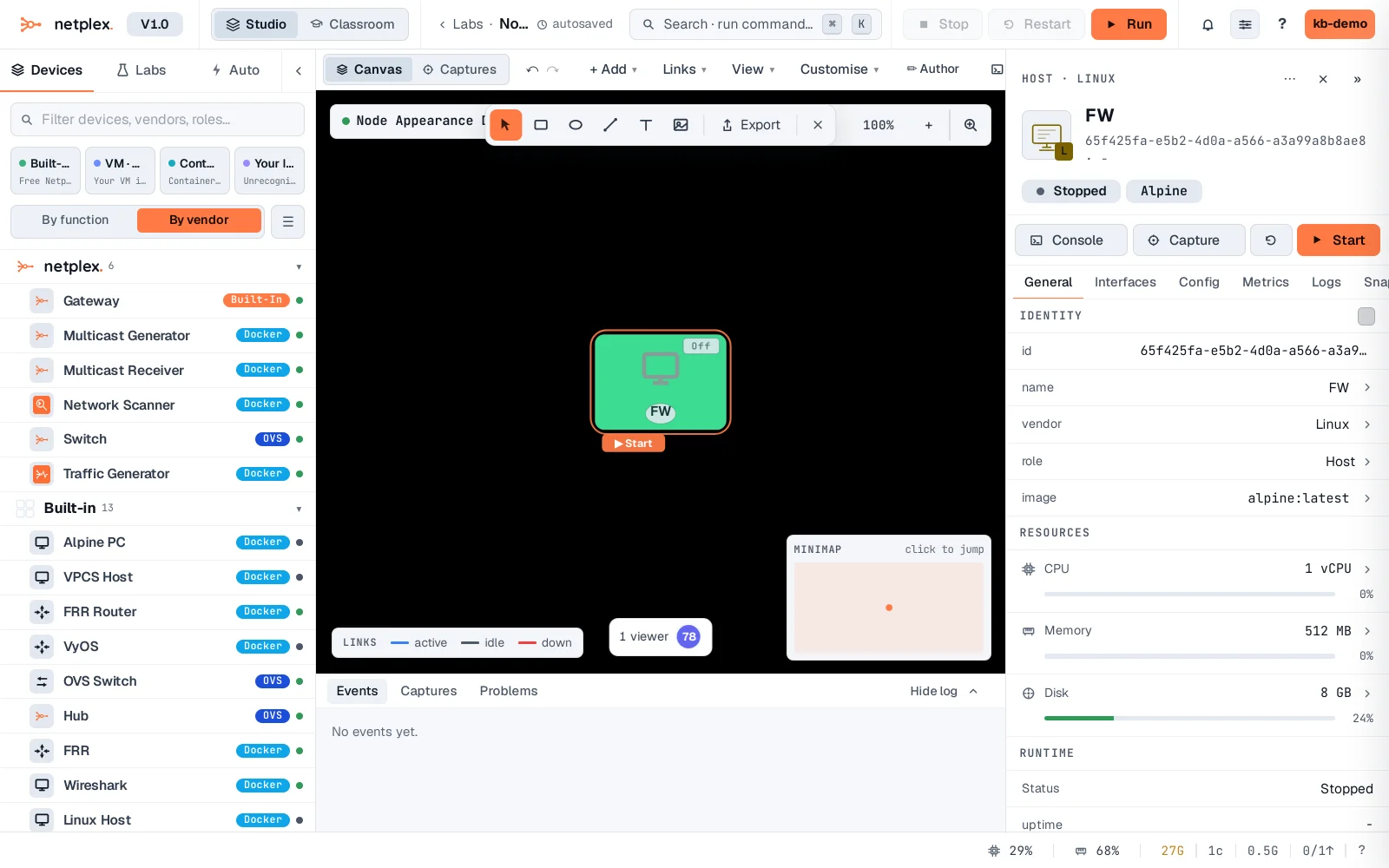Select the insert image tool
Image resolution: width=1389 pixels, height=868 pixels.
point(681,125)
